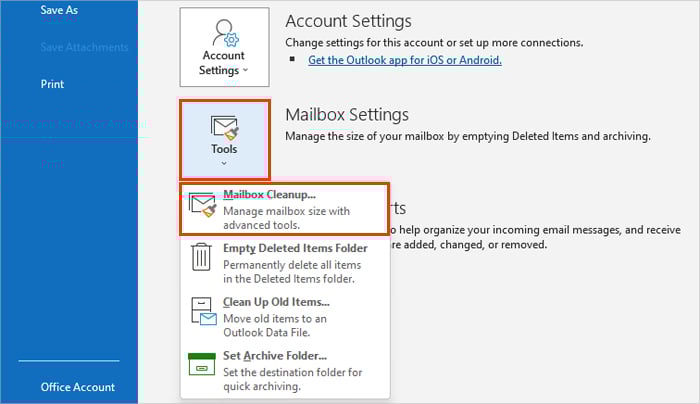Click the Tools envelope-broom icon

coord(224,126)
